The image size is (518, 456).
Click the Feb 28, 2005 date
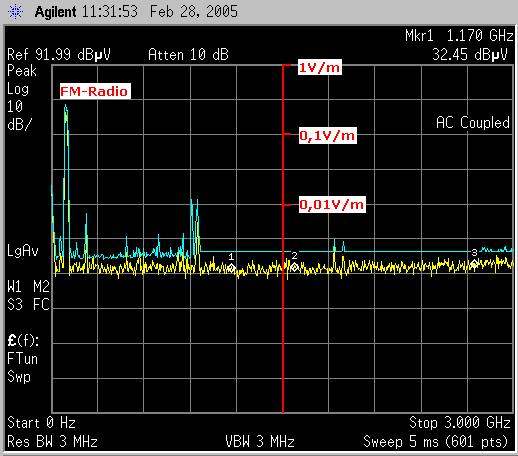click(194, 12)
